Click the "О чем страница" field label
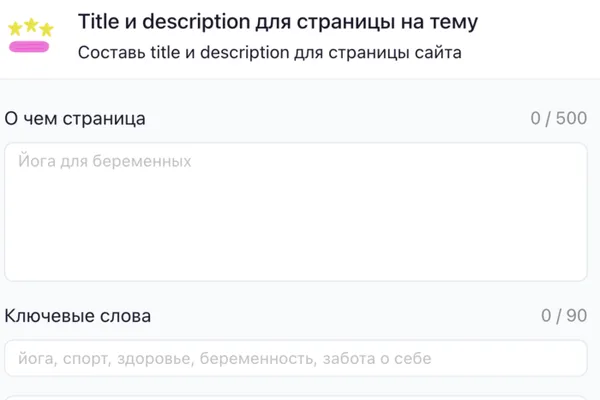 pyautogui.click(x=76, y=118)
